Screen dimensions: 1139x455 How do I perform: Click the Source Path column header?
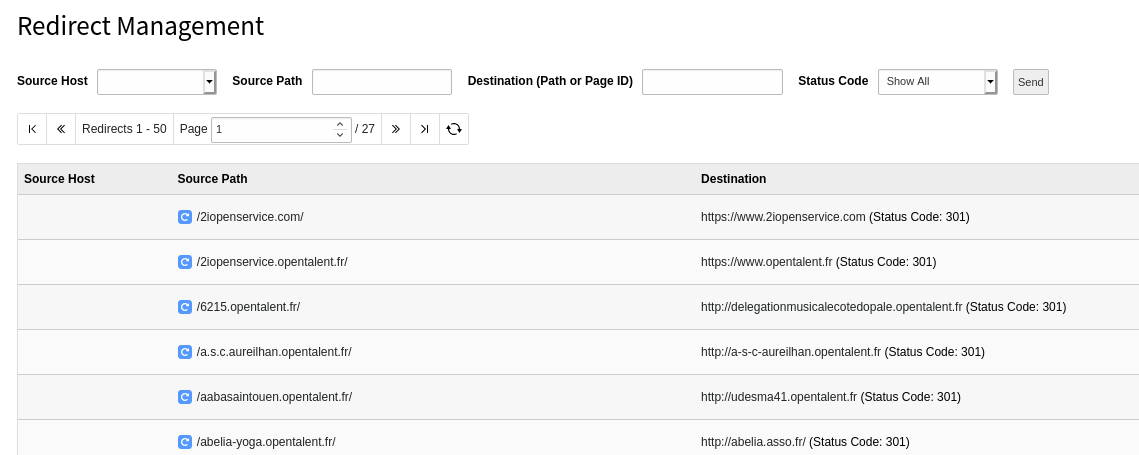point(212,179)
